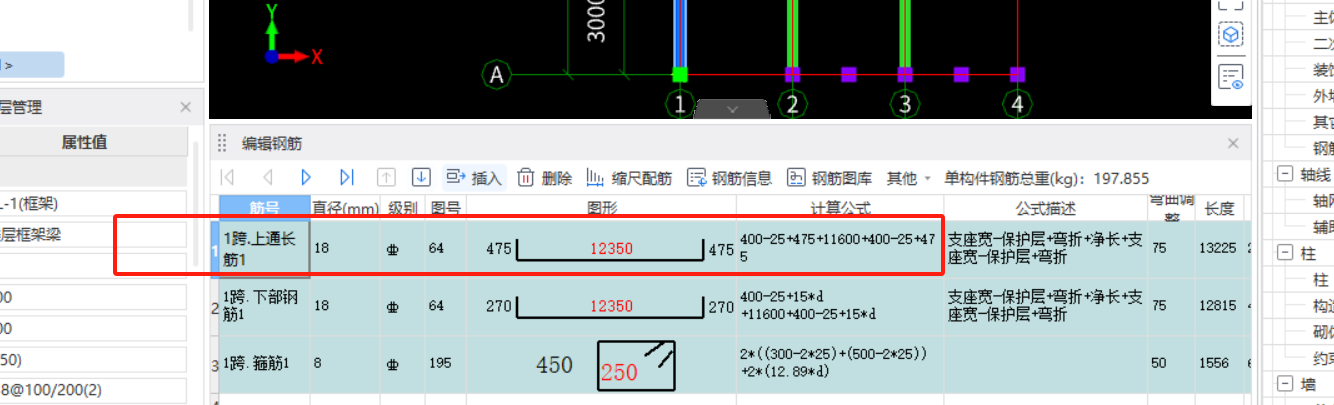
Task: Click the display settings list-eye icon
Action: pyautogui.click(x=1231, y=77)
